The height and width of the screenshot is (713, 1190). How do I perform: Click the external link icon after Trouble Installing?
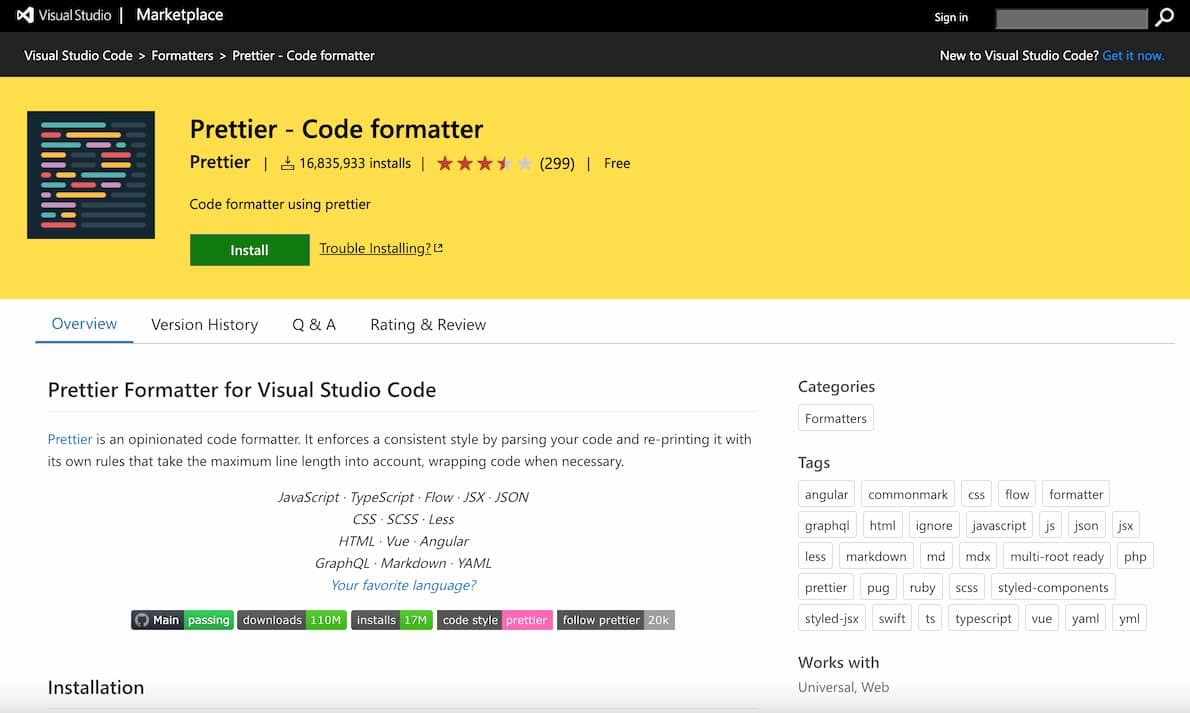tap(438, 248)
